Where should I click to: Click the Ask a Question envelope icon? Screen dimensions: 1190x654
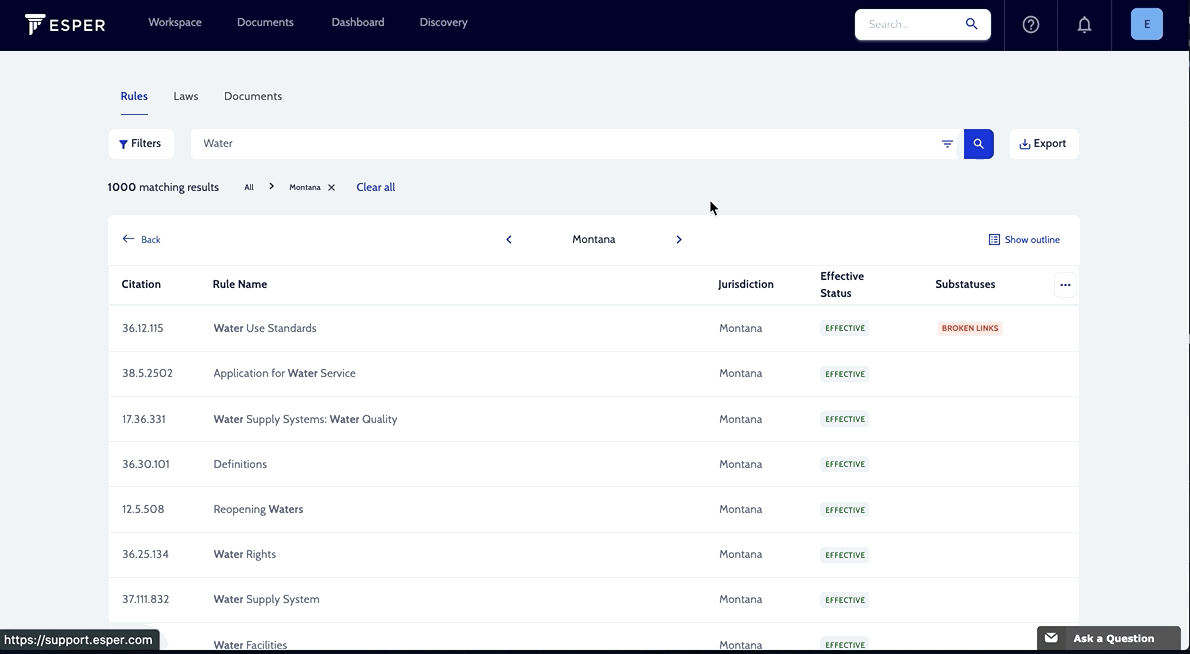coord(1051,637)
